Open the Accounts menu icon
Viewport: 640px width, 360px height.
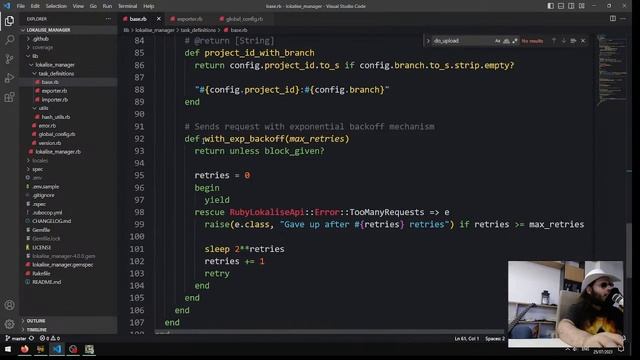point(9,305)
